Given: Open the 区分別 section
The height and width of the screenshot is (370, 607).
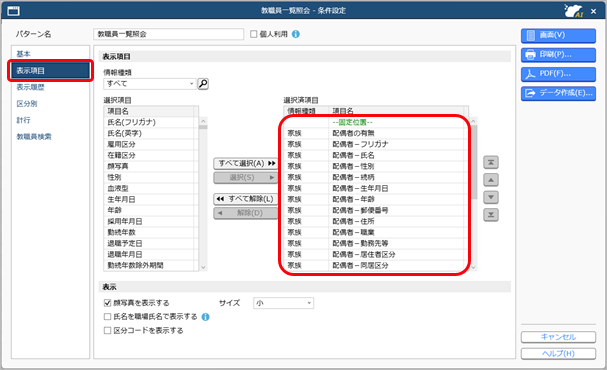Looking at the screenshot, I should [x=27, y=104].
